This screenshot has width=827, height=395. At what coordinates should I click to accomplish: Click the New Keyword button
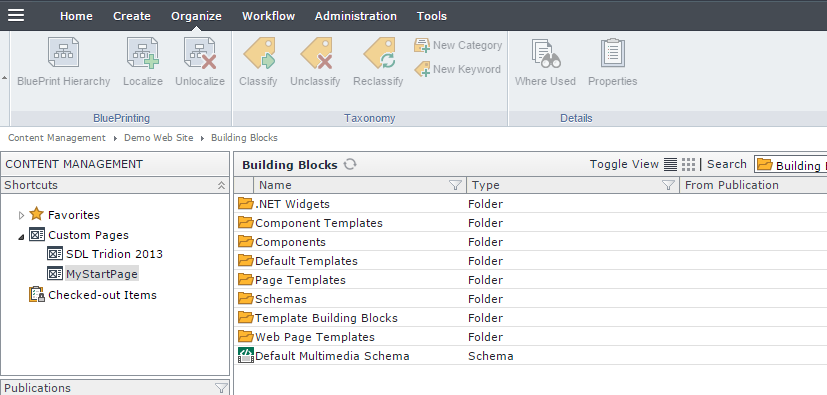[457, 69]
